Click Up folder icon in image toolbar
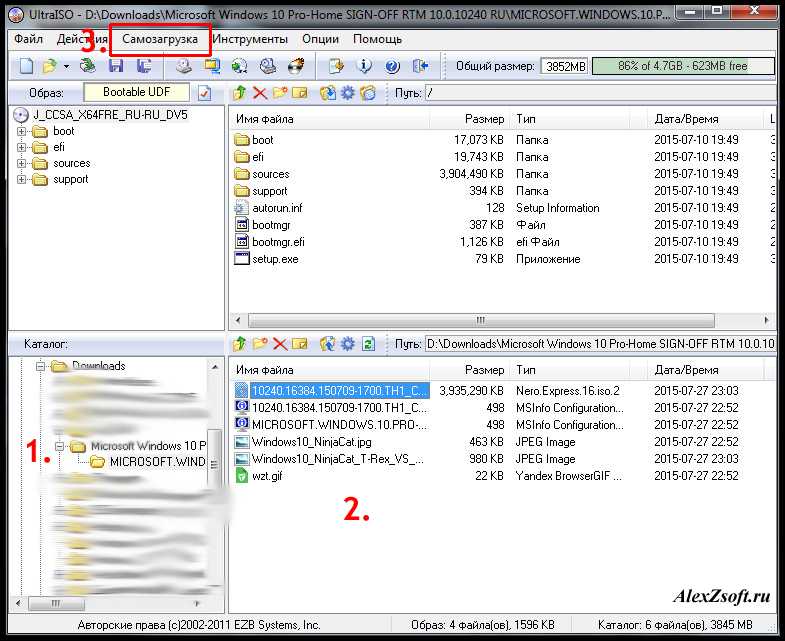The width and height of the screenshot is (785, 641). click(x=240, y=93)
